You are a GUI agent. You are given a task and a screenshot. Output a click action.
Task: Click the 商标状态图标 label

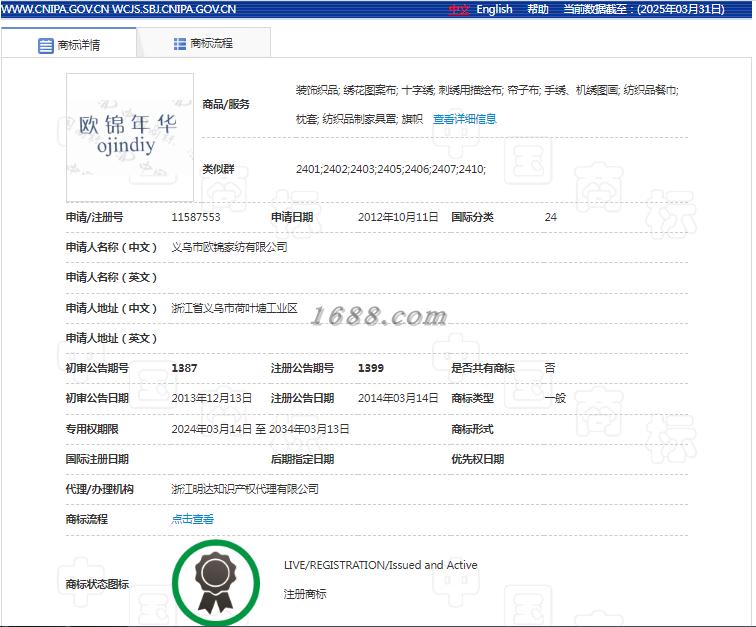pos(97,585)
